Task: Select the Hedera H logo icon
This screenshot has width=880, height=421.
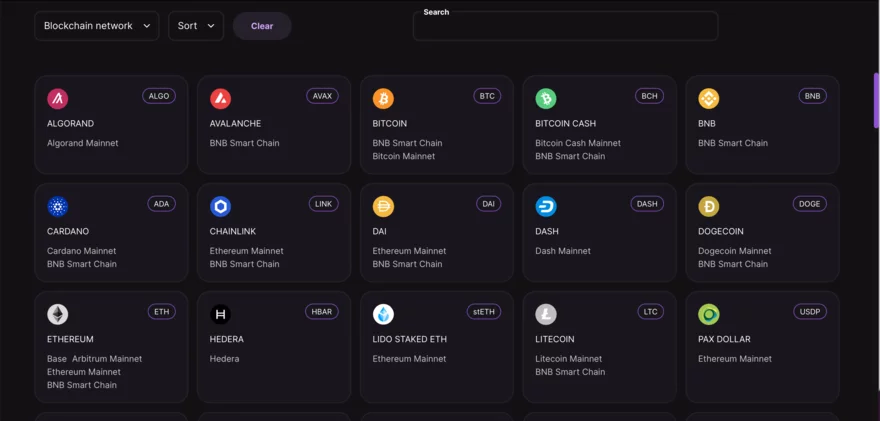Action: pyautogui.click(x=221, y=314)
